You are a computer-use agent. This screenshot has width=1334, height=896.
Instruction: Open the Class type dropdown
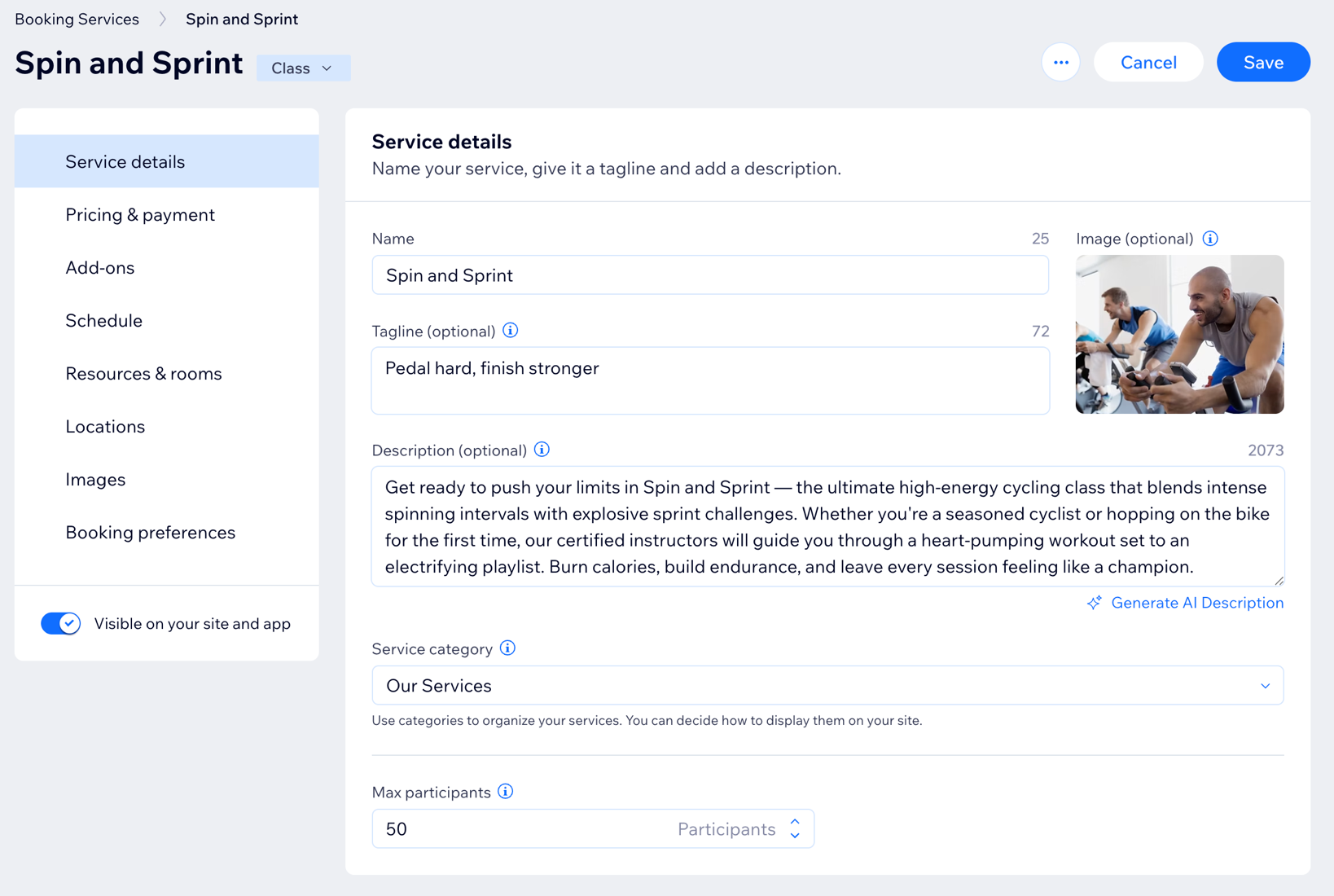pyautogui.click(x=303, y=68)
